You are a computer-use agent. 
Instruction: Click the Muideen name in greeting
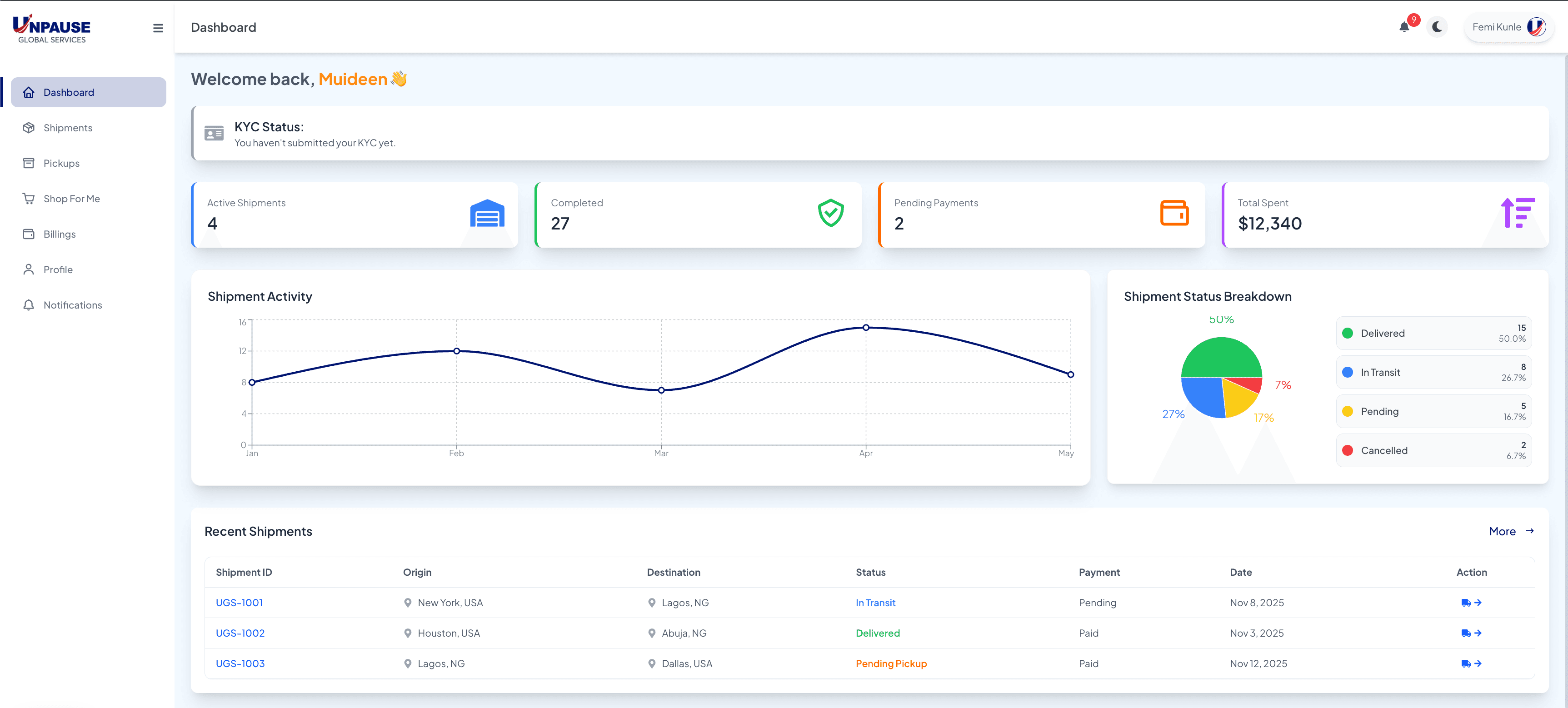[352, 79]
